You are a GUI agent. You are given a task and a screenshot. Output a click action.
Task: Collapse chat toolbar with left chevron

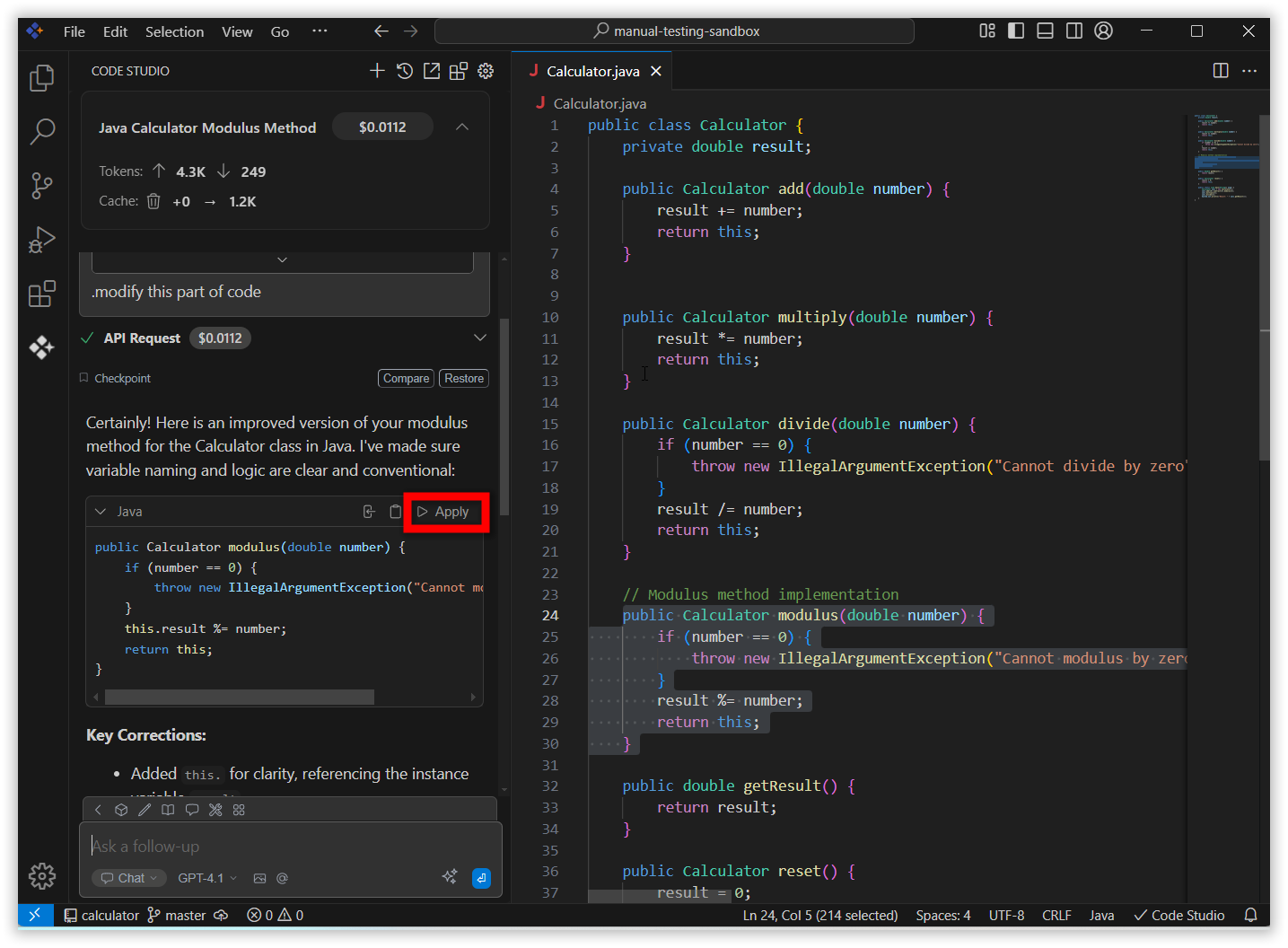pyautogui.click(x=98, y=810)
